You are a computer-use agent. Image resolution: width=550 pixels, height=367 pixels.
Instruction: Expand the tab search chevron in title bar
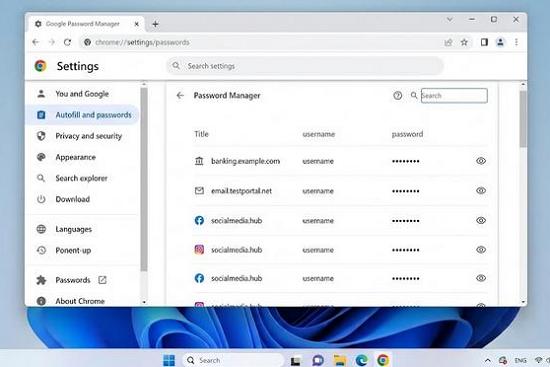tap(450, 20)
